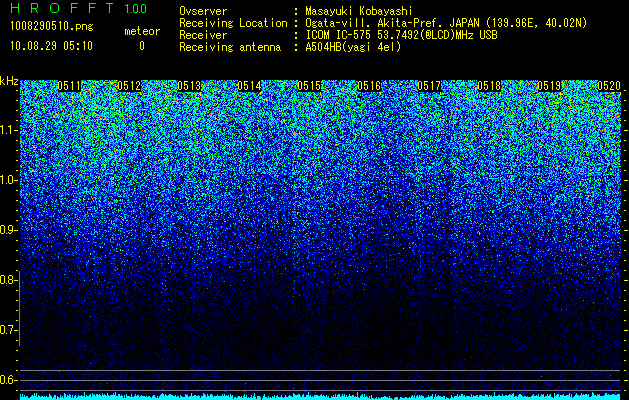Click the 0.8 frequency axis label
Screen dimensions: 629x400
8,280
